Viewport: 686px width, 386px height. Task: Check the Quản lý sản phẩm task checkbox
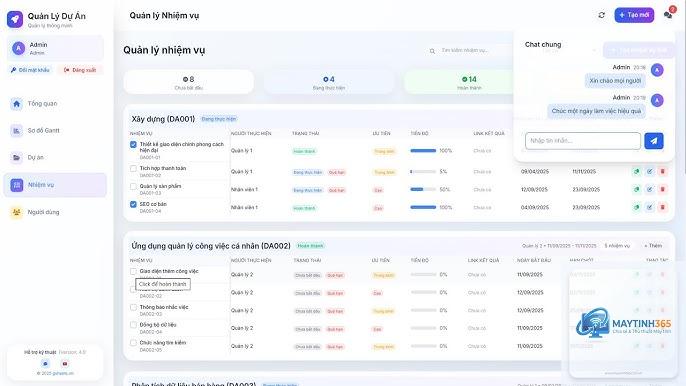click(x=133, y=186)
